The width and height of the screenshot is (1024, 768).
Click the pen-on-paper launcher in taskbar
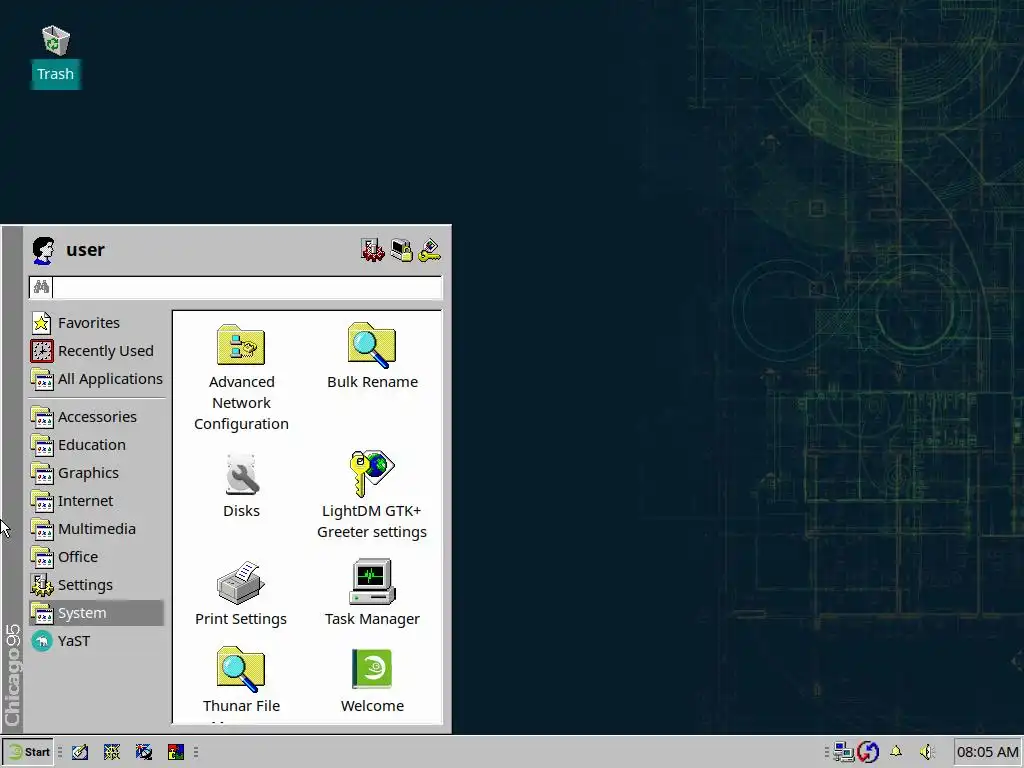pyautogui.click(x=80, y=752)
